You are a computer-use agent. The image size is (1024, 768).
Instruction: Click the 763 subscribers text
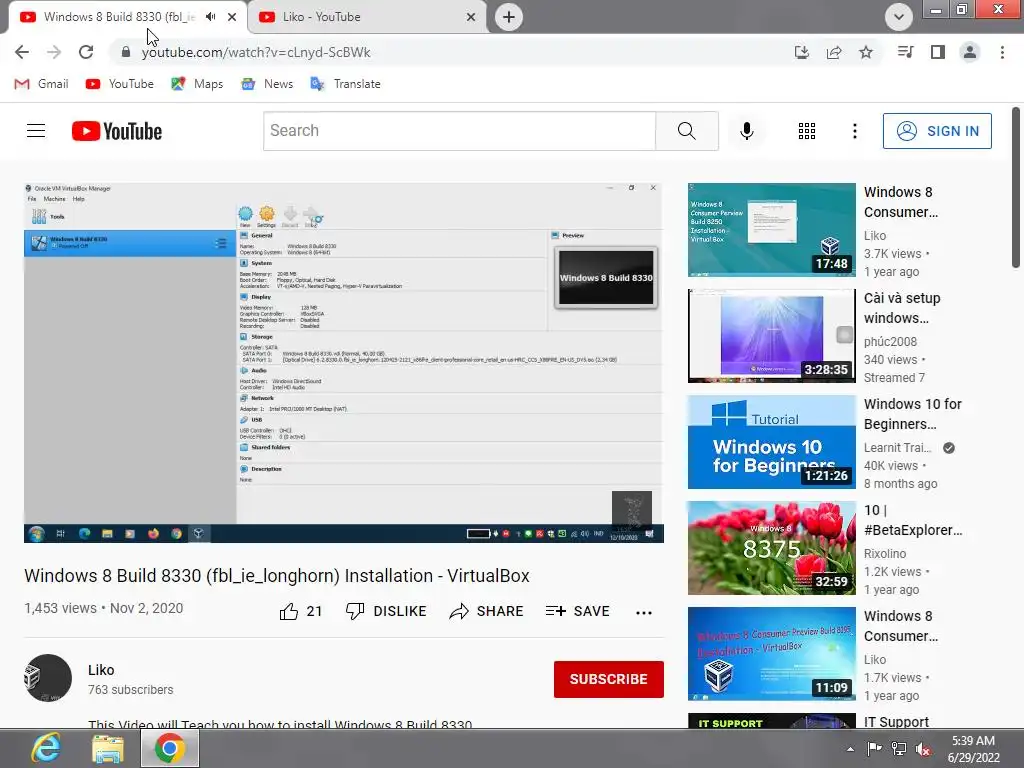coord(131,690)
